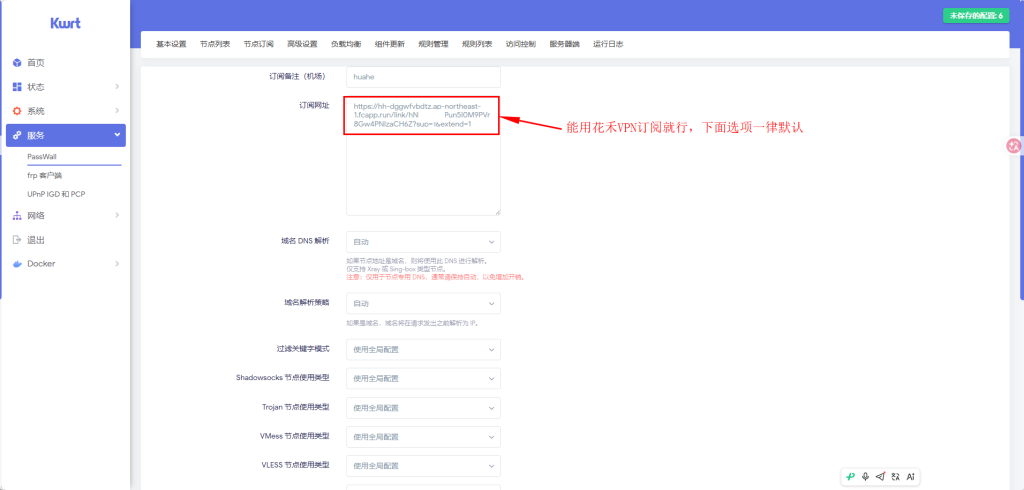
Task: Switch to the 组件更新 tab
Action: (390, 44)
